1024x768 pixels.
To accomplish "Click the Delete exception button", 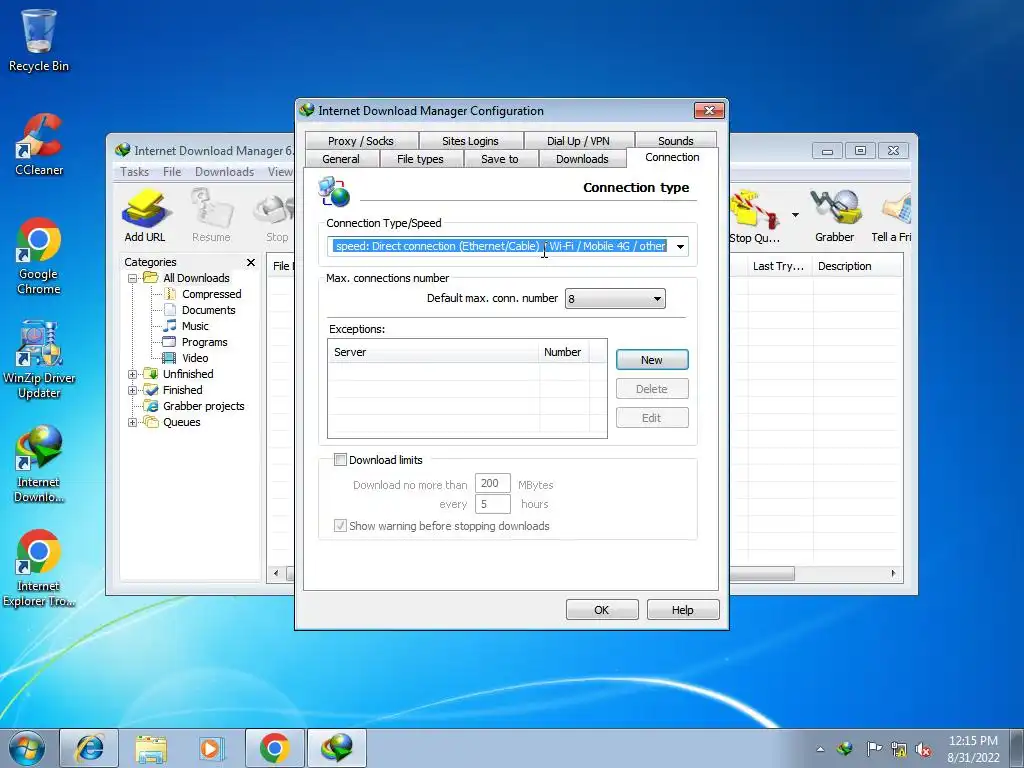I will (652, 389).
